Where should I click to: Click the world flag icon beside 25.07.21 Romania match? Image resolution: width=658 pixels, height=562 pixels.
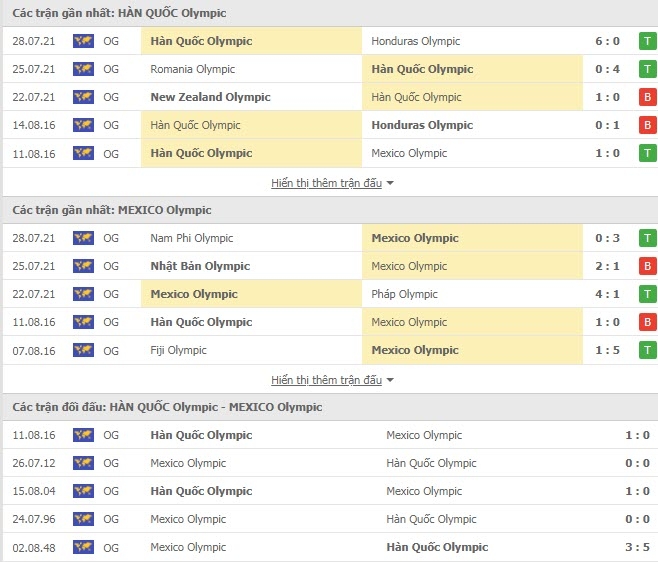tap(83, 69)
